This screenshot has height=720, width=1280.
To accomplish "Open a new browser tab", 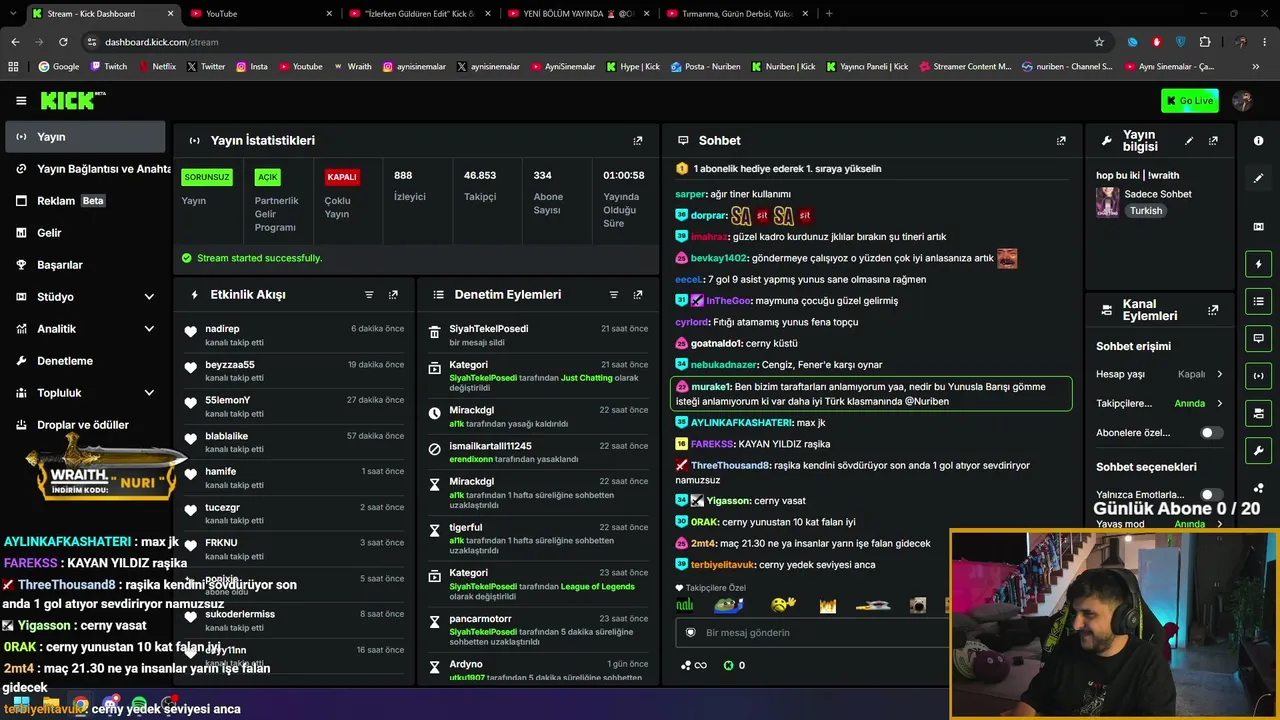I will 829,14.
